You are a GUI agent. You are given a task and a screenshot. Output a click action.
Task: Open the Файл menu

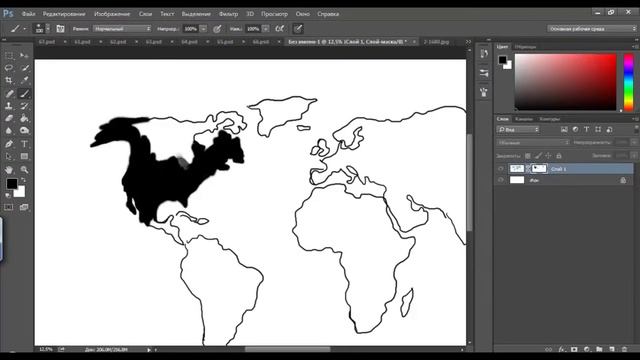(x=29, y=14)
